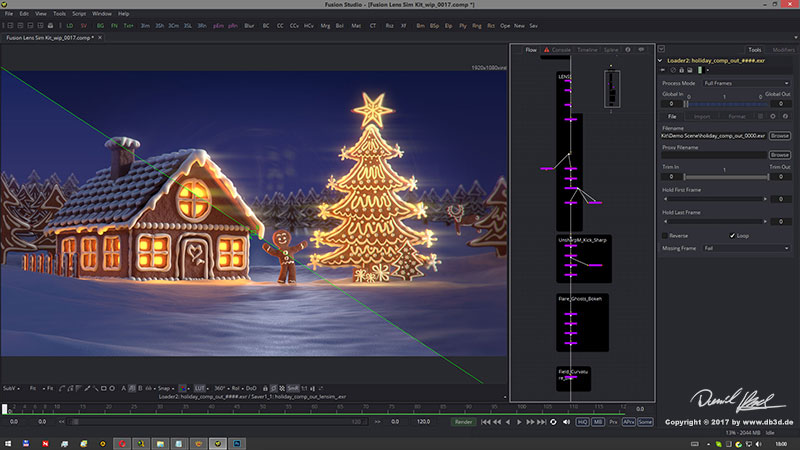Open the Missing Frame dropdown
Screen dimensions: 800x450
[x=746, y=248]
